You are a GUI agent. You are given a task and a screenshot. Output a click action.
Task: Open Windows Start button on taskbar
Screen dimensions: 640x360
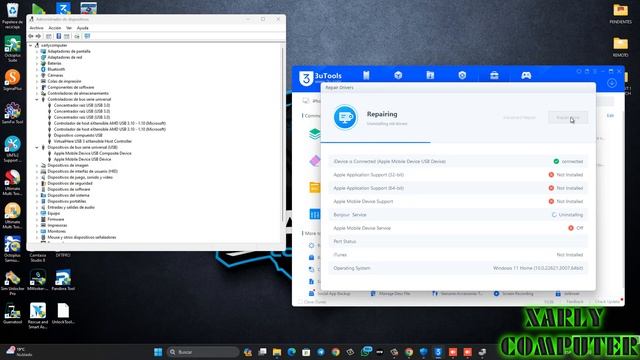pos(158,352)
